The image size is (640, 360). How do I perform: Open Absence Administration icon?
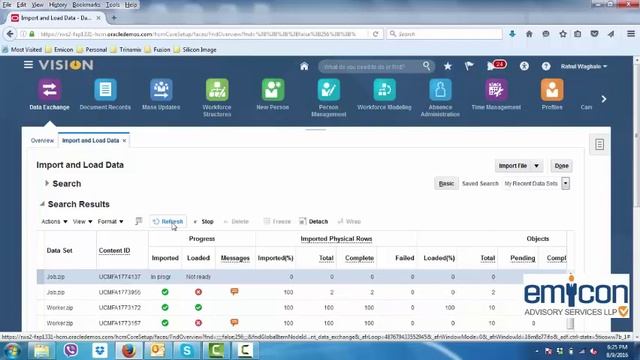[x=440, y=89]
